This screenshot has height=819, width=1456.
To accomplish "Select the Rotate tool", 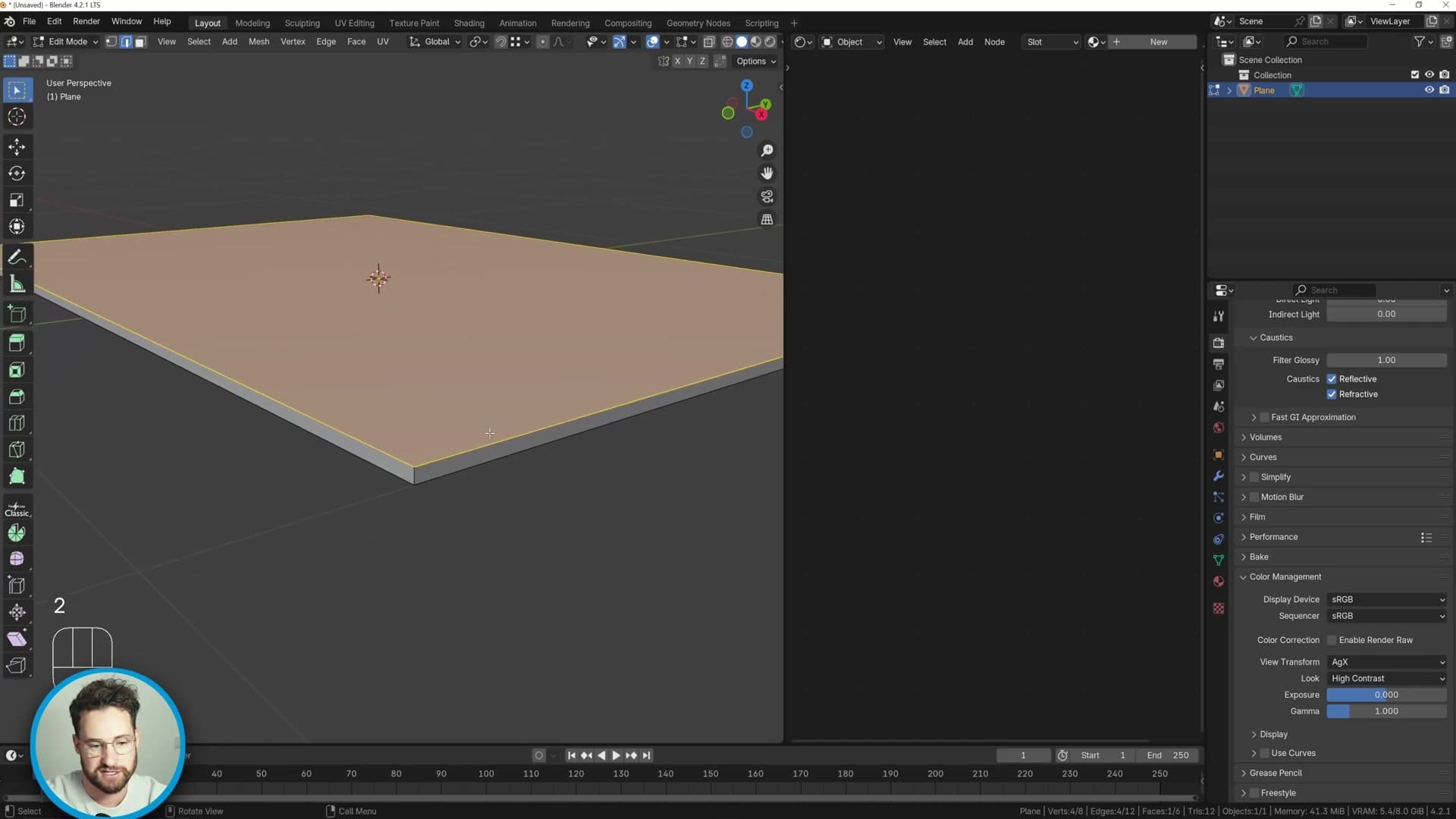I will click(17, 174).
